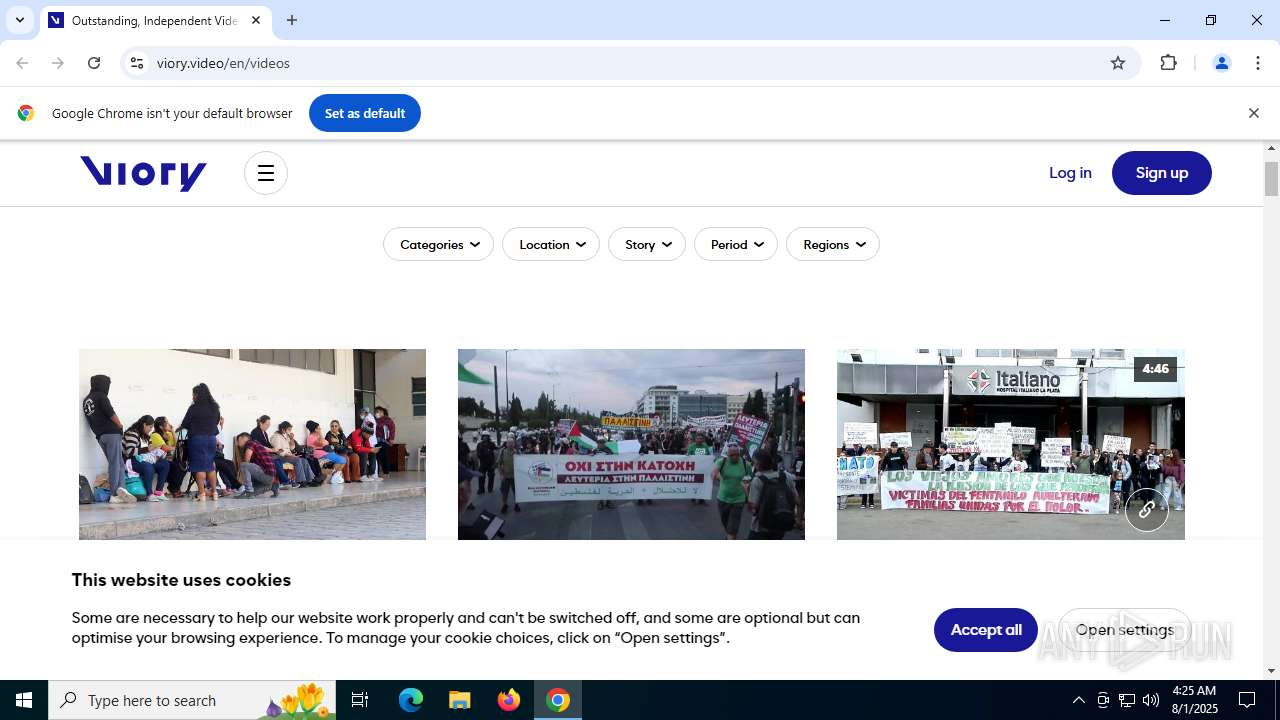
Task: Open Chrome three-dot menu
Action: coord(1258,63)
